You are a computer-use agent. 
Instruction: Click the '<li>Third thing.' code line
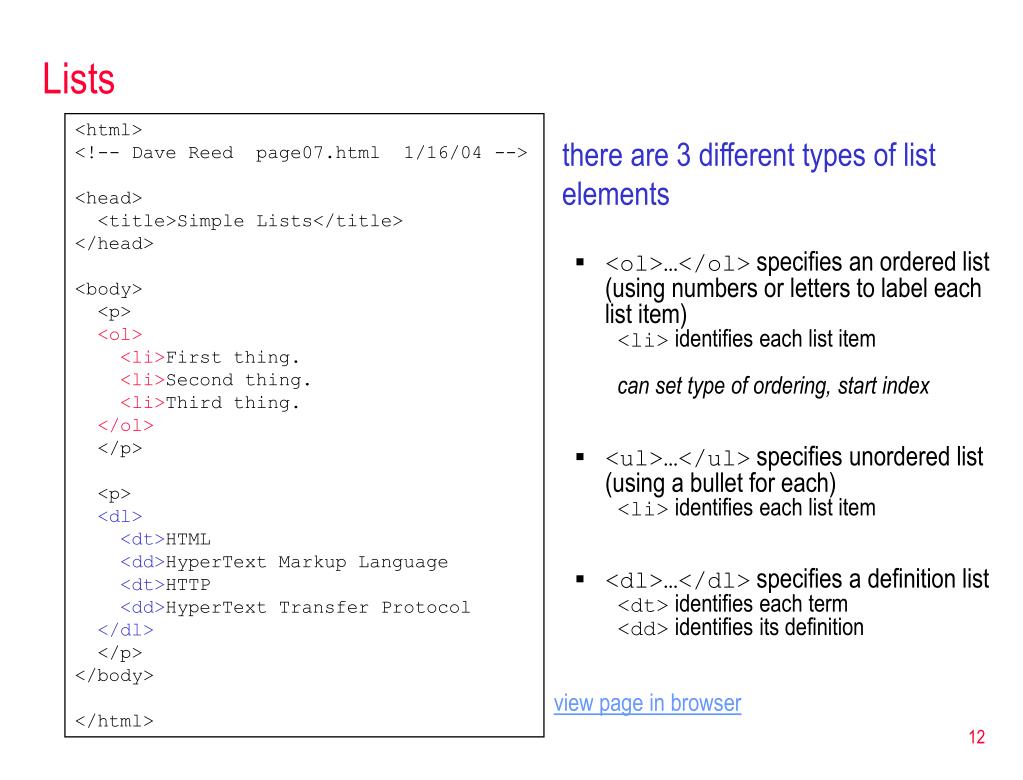[x=210, y=403]
